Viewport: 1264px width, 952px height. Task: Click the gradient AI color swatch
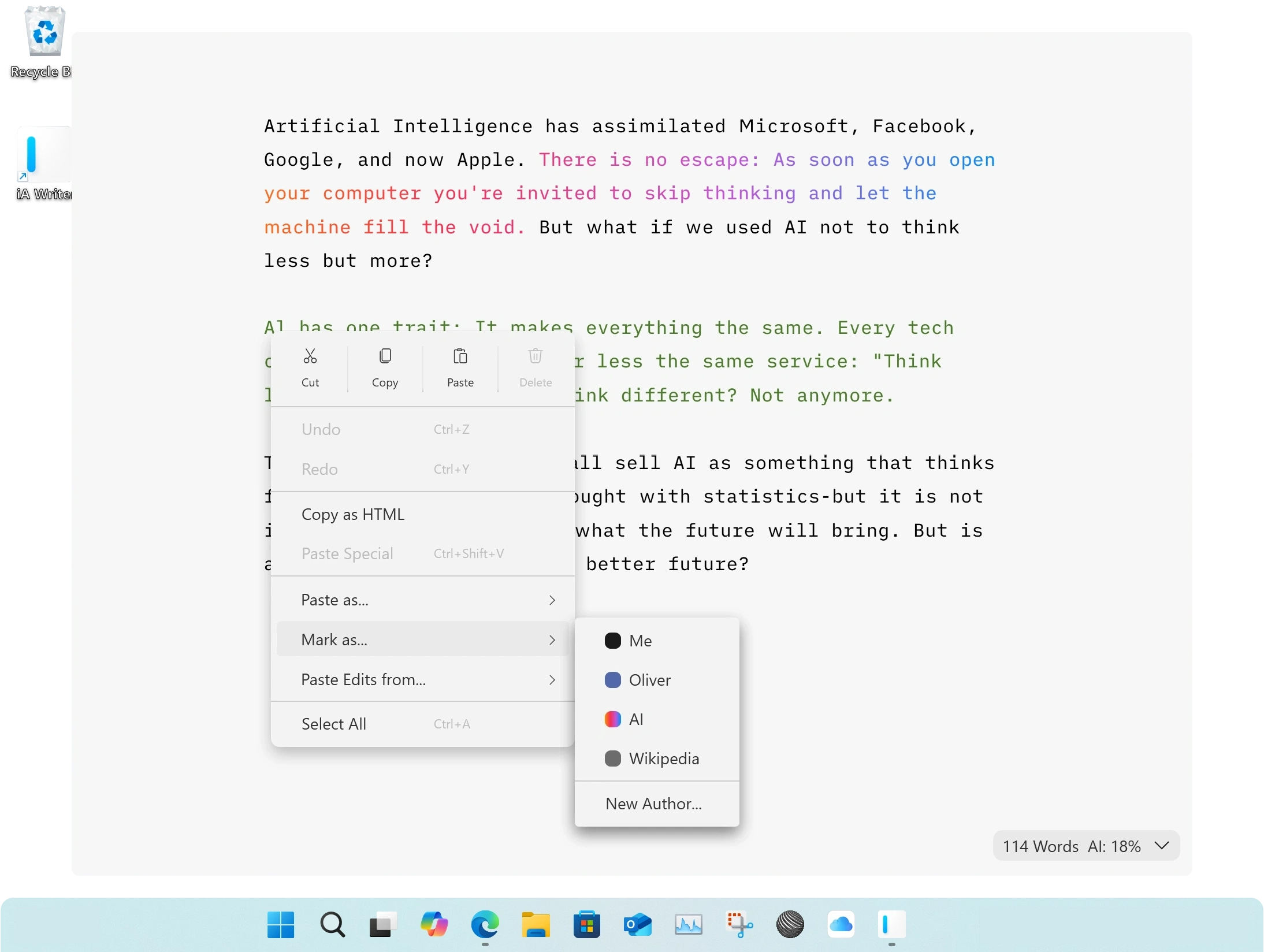pyautogui.click(x=612, y=719)
